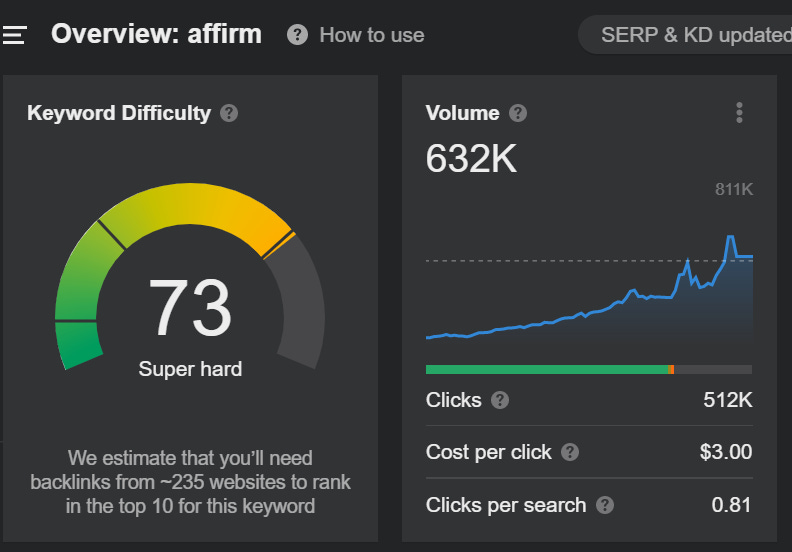Click the 512K clicks value
The height and width of the screenshot is (552, 792).
[x=728, y=400]
